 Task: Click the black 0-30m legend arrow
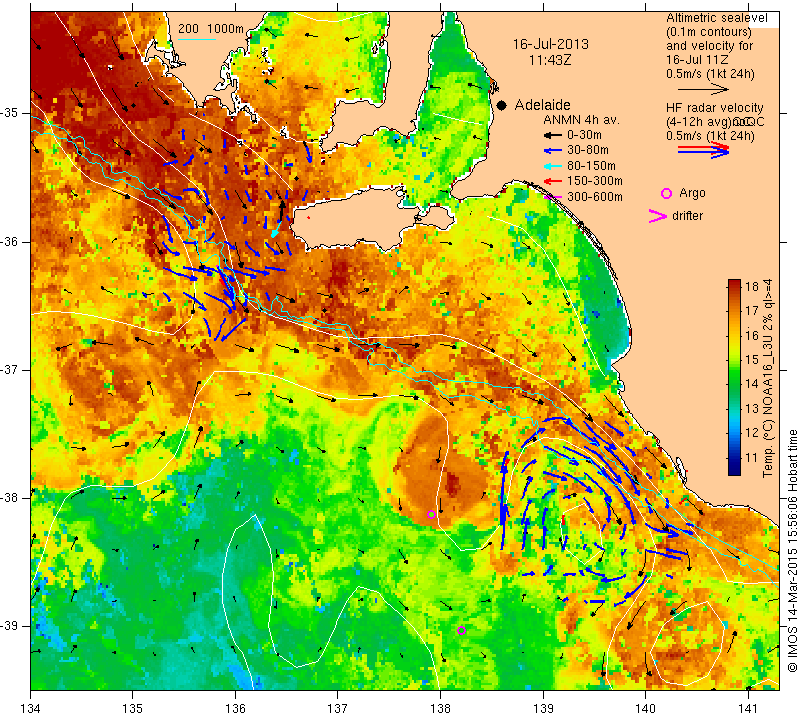553,135
